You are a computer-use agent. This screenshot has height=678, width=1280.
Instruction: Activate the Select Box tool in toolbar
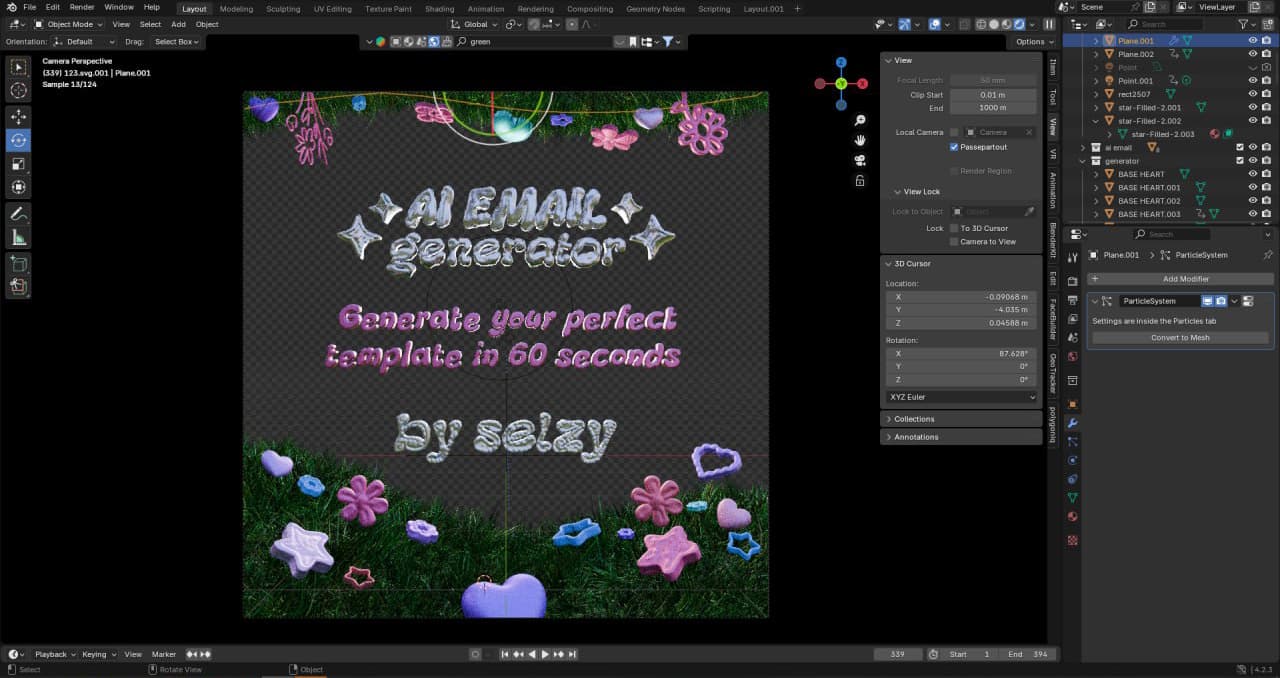[18, 67]
